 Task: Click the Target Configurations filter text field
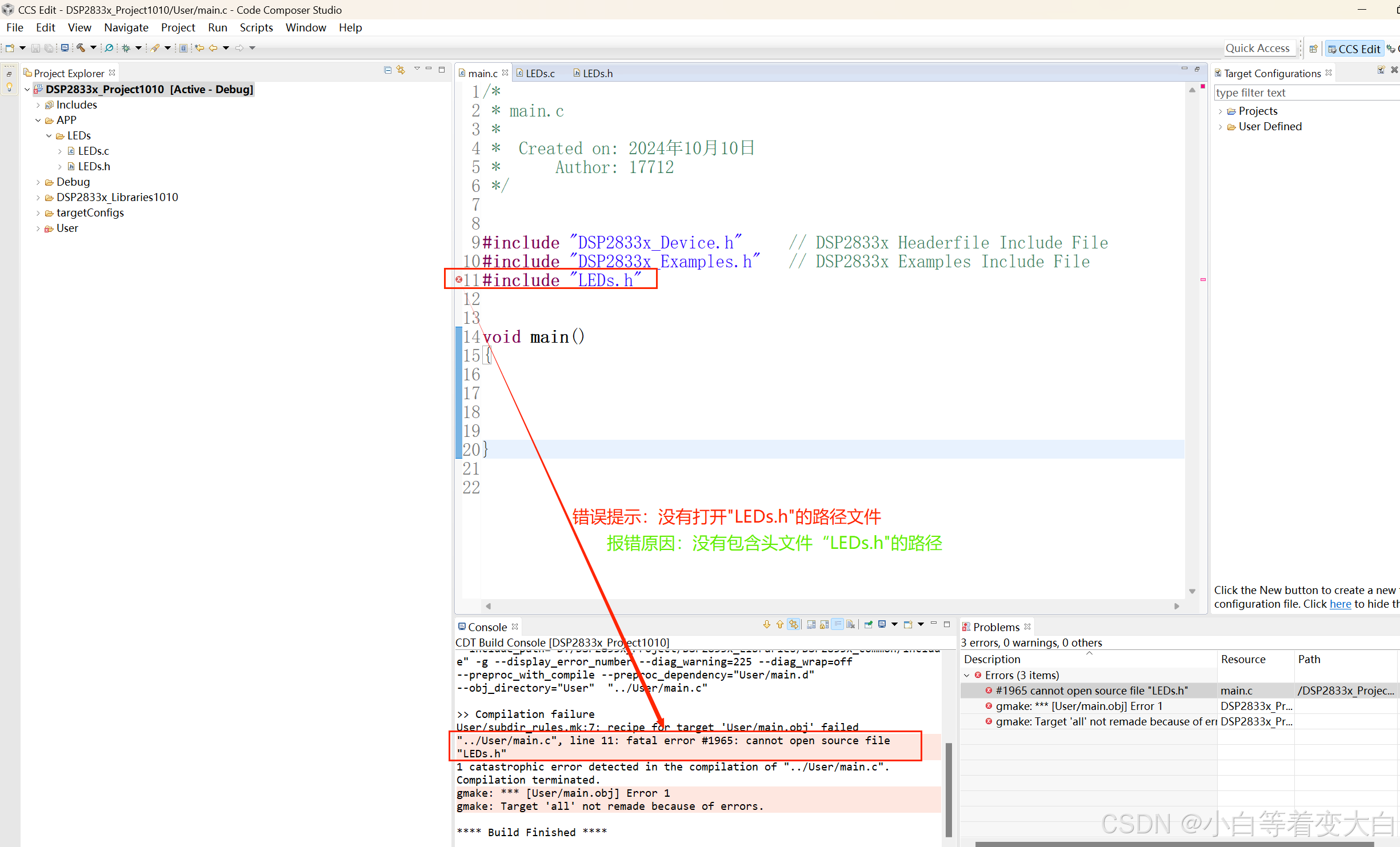click(1303, 93)
